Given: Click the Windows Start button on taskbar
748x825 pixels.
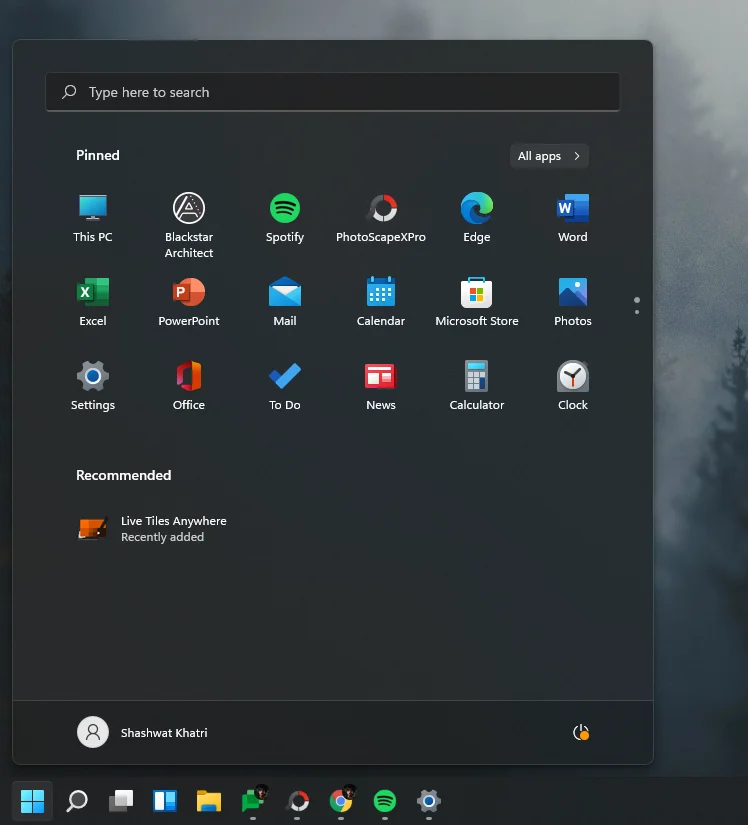Looking at the screenshot, I should 32,801.
